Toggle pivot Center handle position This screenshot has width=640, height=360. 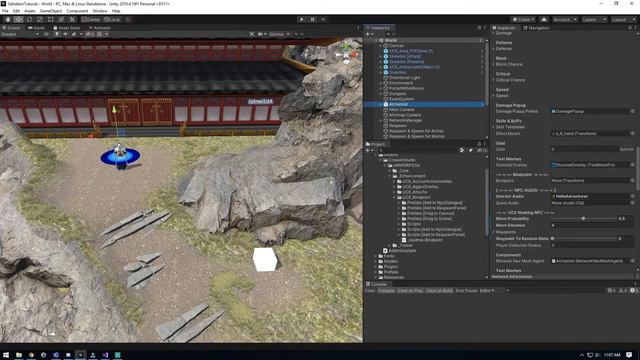click(x=91, y=19)
